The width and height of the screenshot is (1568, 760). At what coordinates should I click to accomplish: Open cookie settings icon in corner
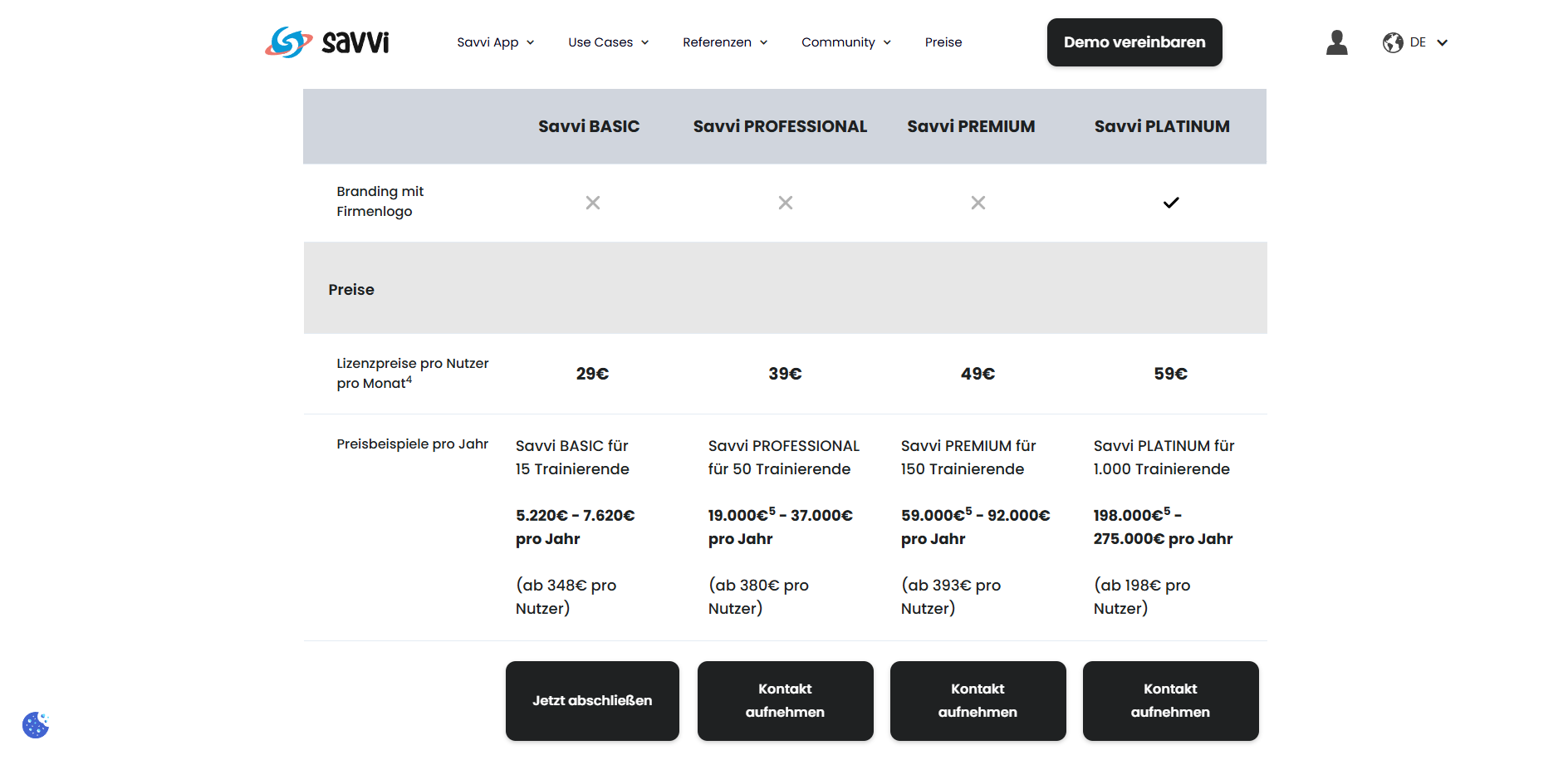tap(36, 725)
